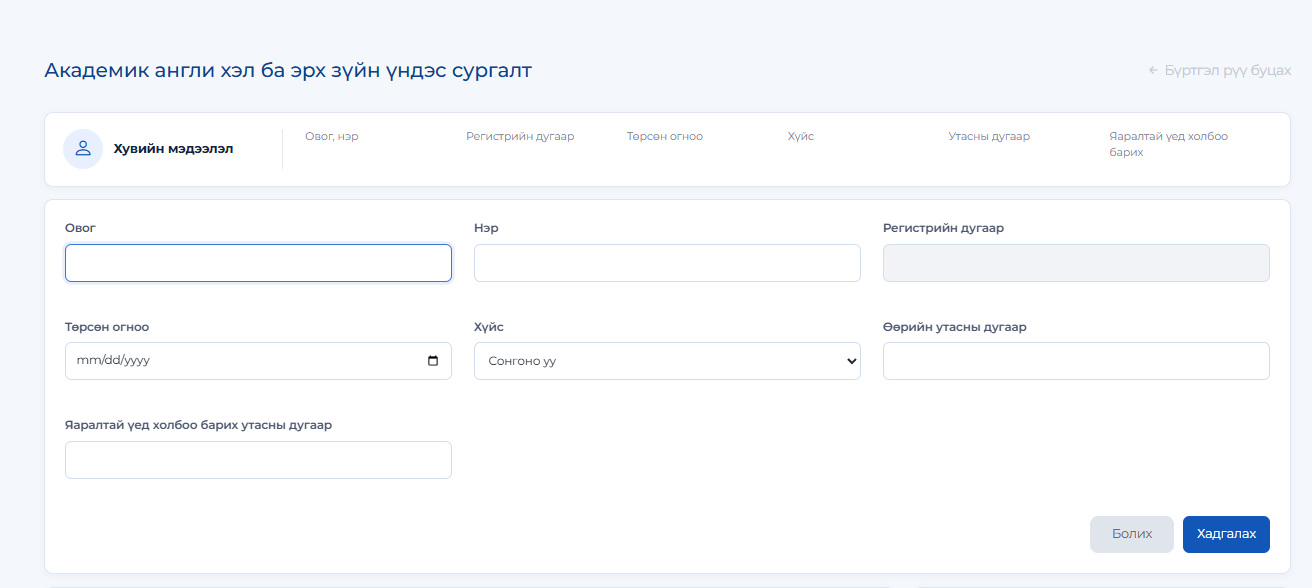The image size is (1312, 588).
Task: Focus the Өөрийн утасны дугаар field
Action: coord(1076,361)
